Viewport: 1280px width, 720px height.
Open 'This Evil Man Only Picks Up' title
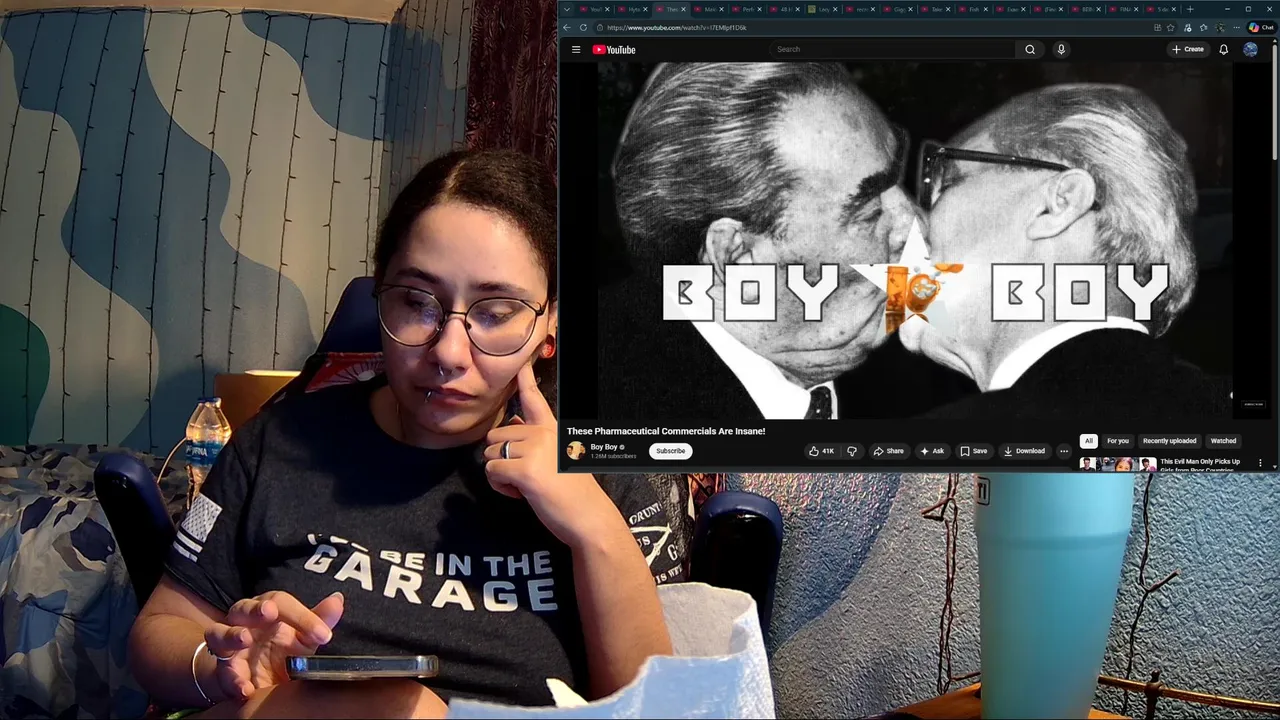1200,465
